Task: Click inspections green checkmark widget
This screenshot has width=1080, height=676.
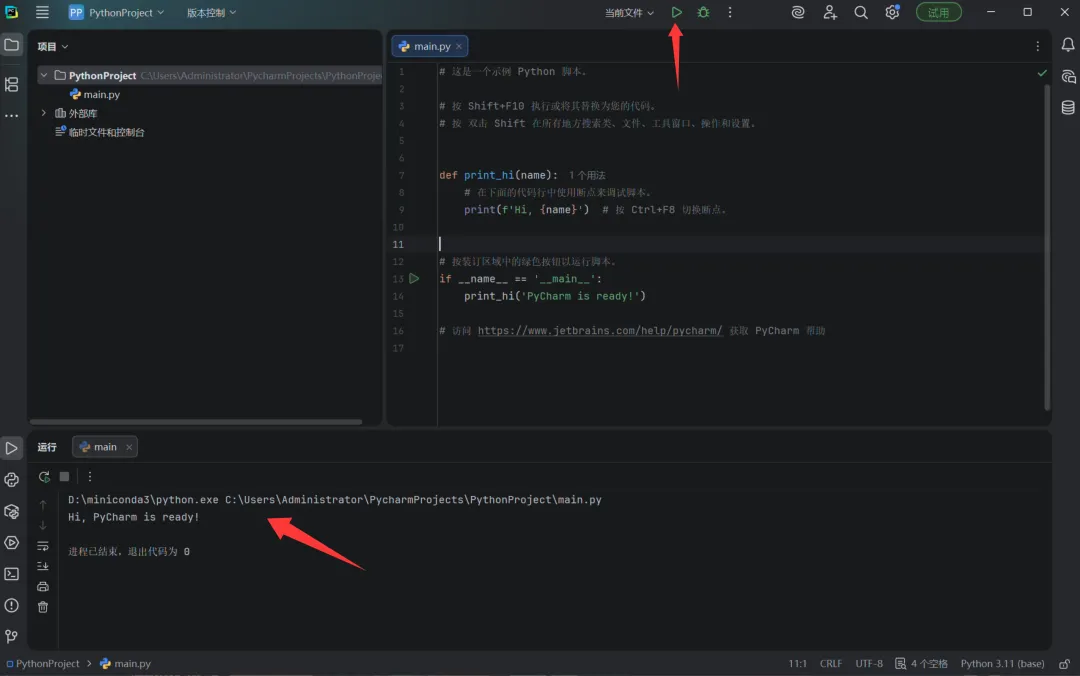Action: coord(1042,72)
